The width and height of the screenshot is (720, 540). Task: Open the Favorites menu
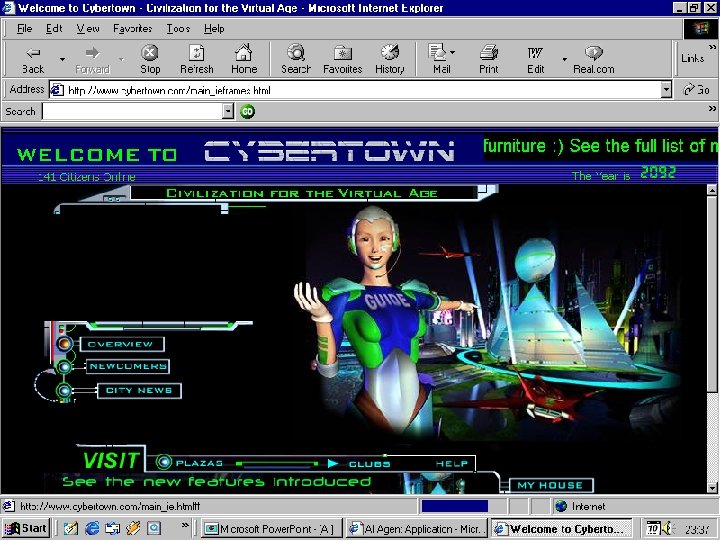[x=132, y=28]
